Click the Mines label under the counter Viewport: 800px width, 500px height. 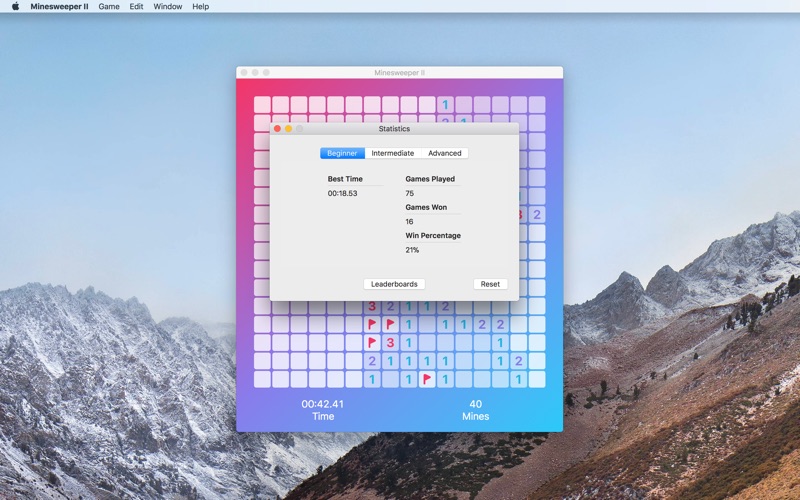[476, 416]
